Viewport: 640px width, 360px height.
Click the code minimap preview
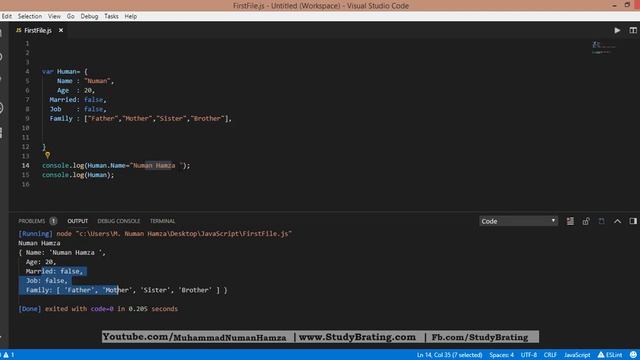[603, 47]
